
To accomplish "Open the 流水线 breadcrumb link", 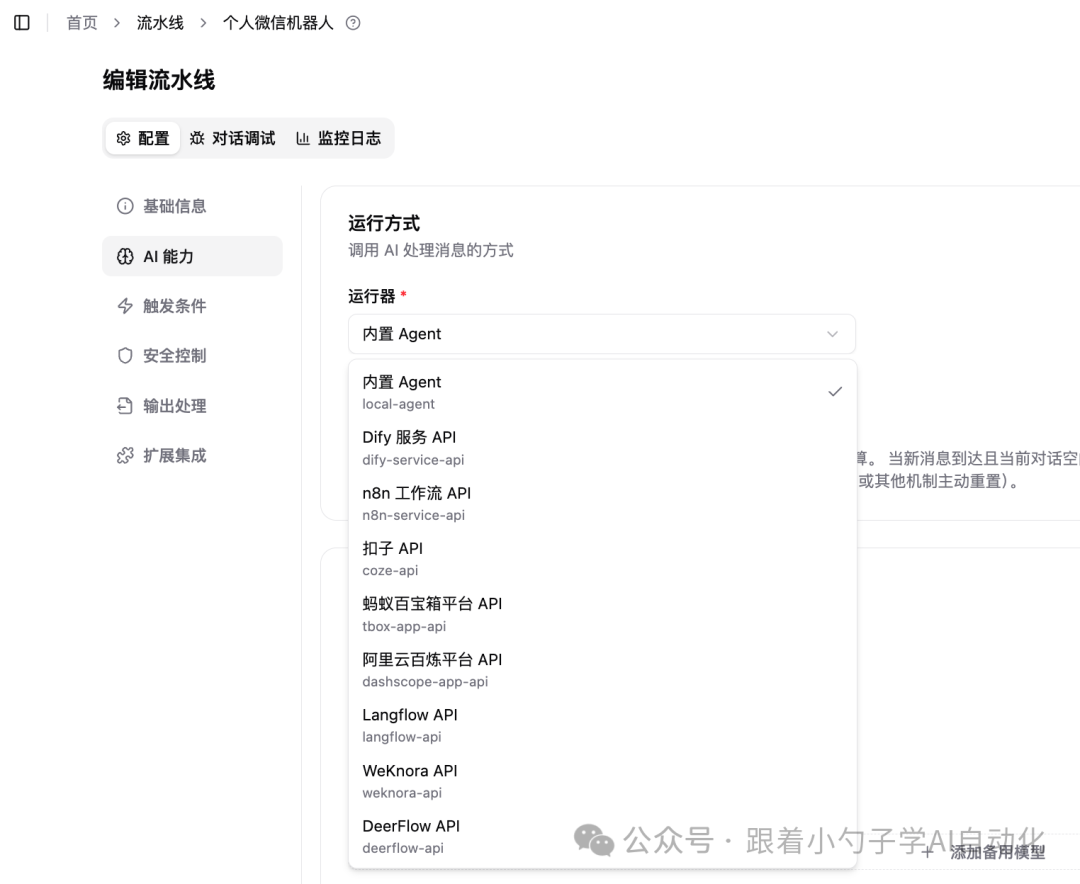I will pos(160,23).
